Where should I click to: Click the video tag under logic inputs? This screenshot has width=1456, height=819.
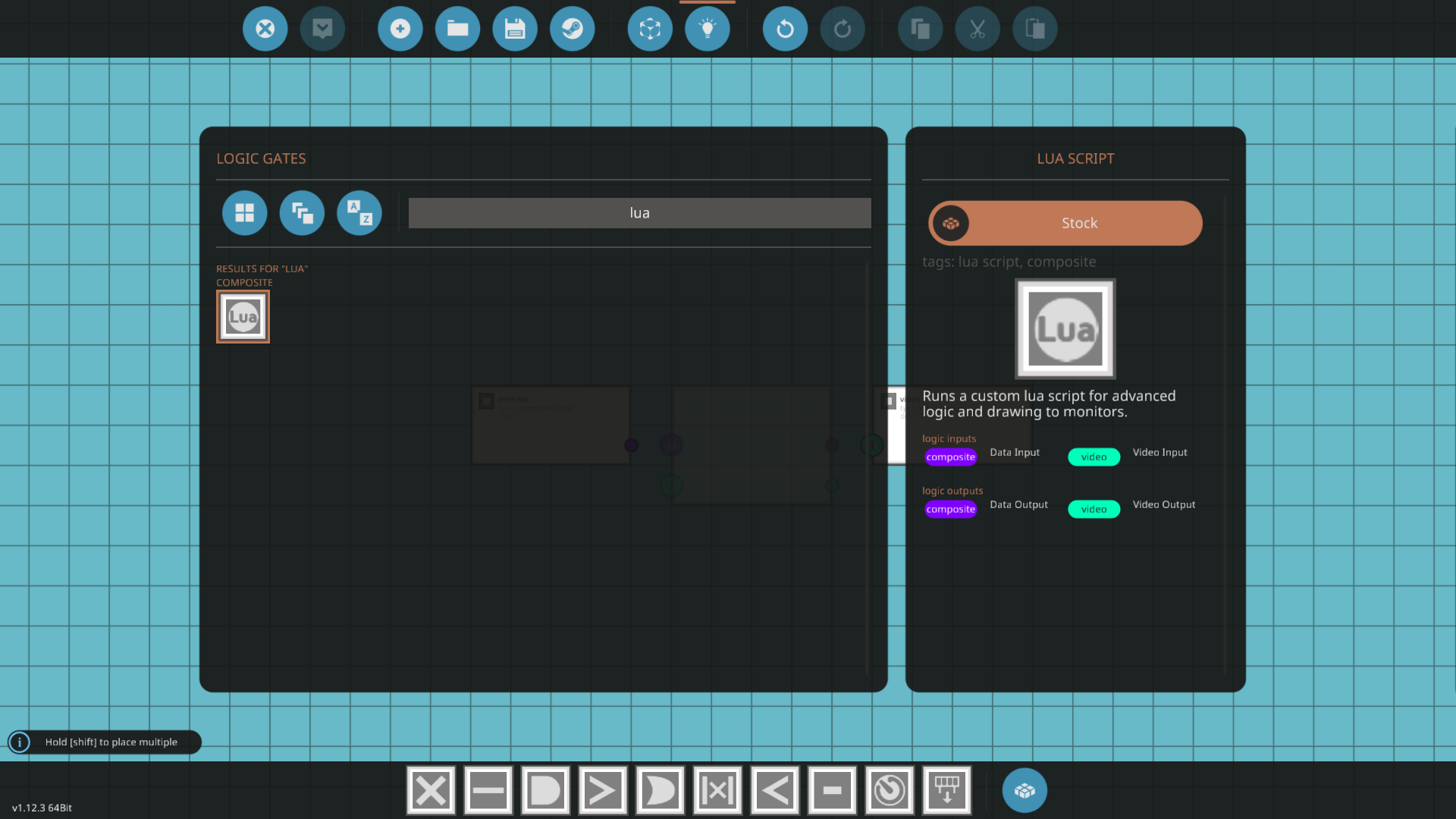point(1094,457)
